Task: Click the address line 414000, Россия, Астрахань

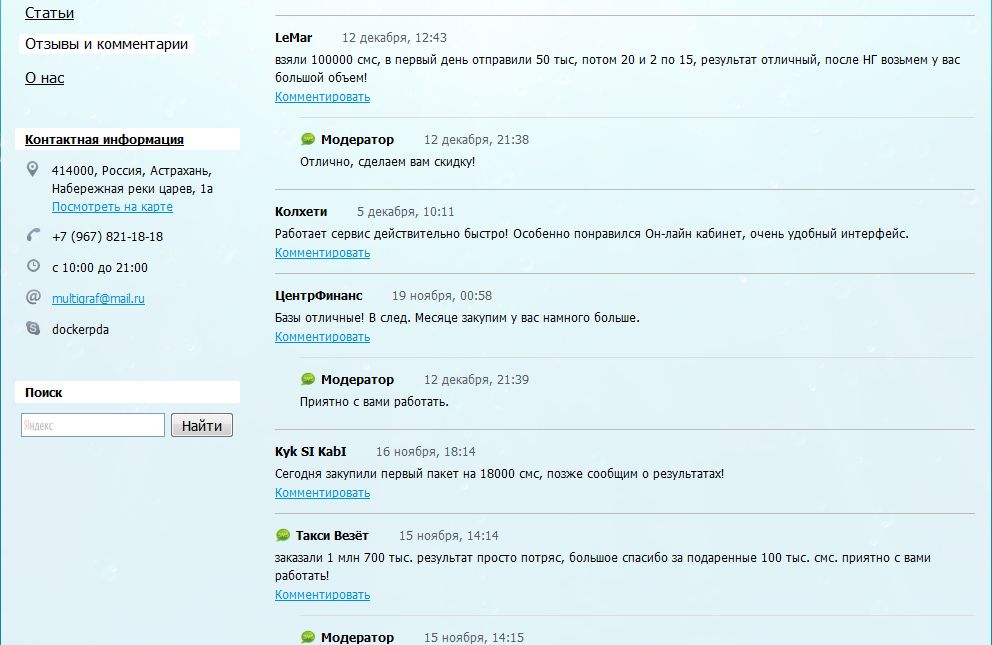Action: pos(132,171)
